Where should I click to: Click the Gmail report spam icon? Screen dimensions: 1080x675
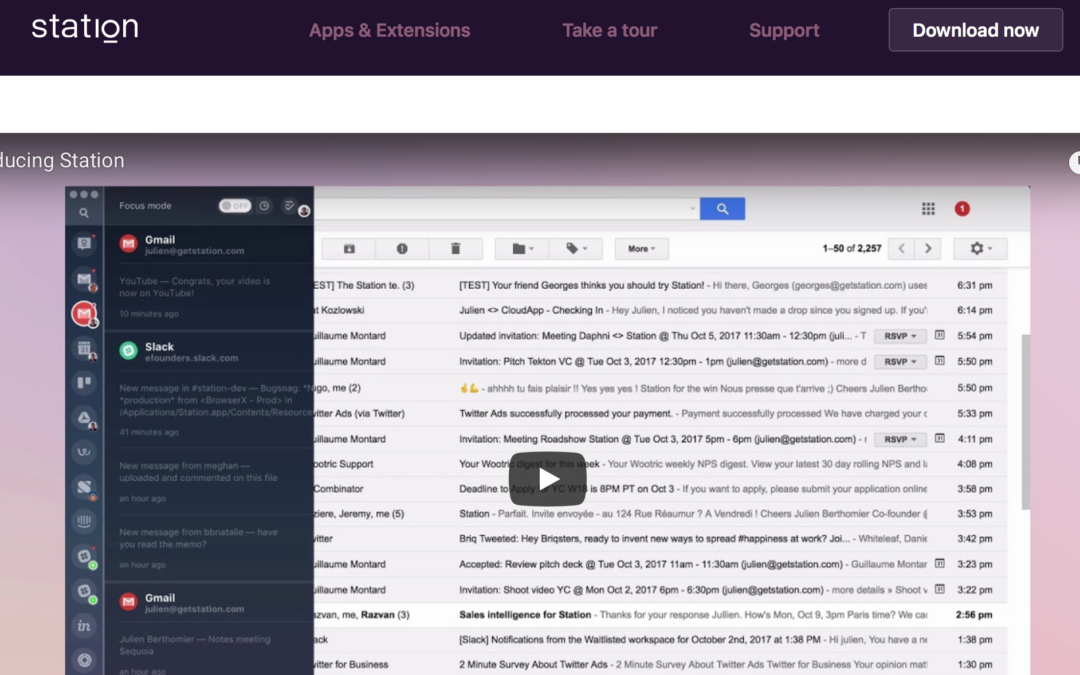coord(402,249)
